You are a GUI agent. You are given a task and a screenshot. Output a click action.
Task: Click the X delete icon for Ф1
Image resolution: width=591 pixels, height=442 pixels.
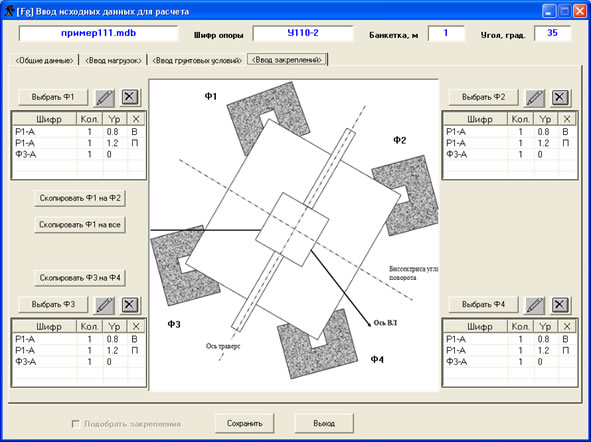pyautogui.click(x=130, y=98)
